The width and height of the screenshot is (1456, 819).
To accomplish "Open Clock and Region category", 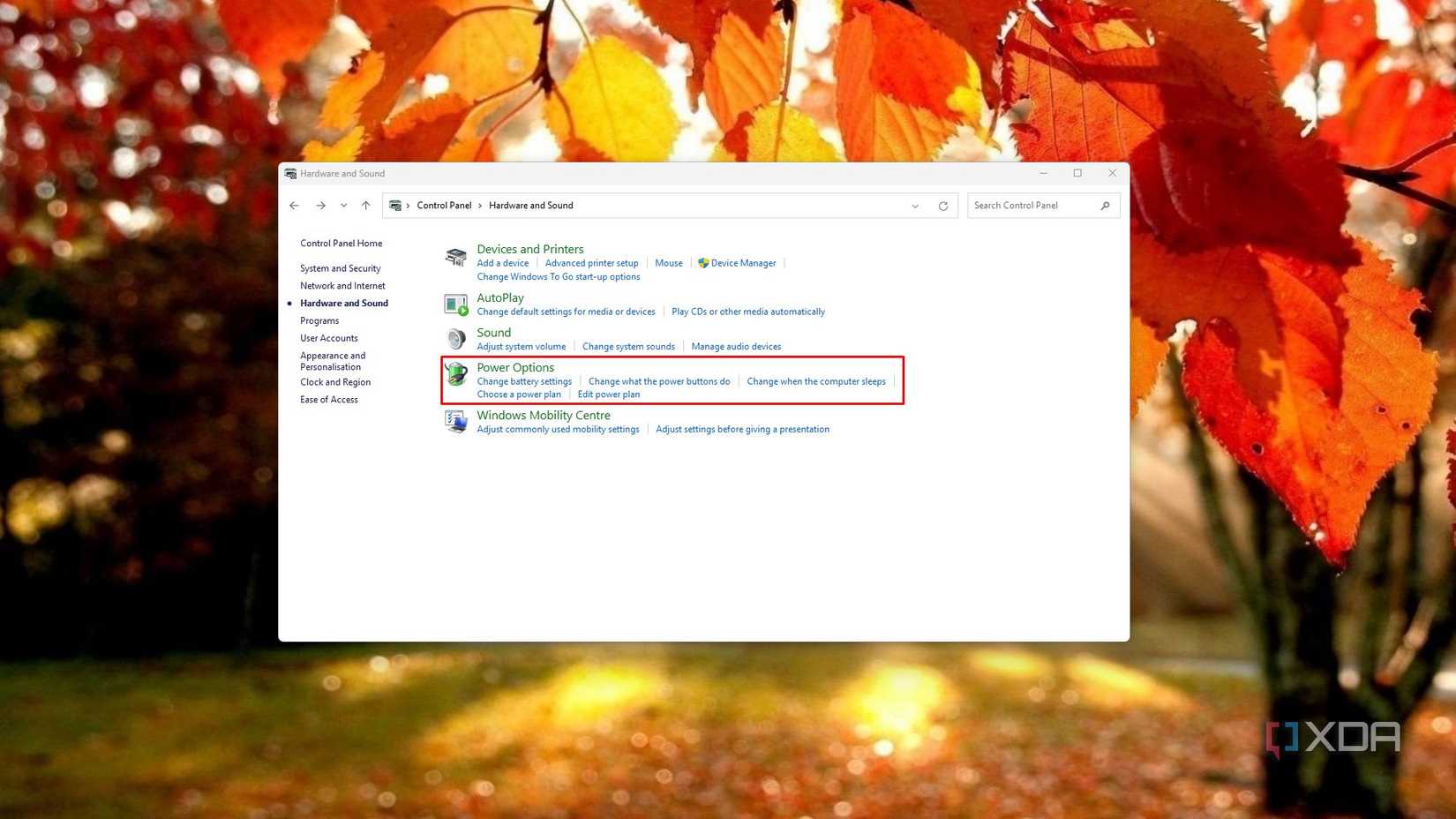I will point(335,382).
